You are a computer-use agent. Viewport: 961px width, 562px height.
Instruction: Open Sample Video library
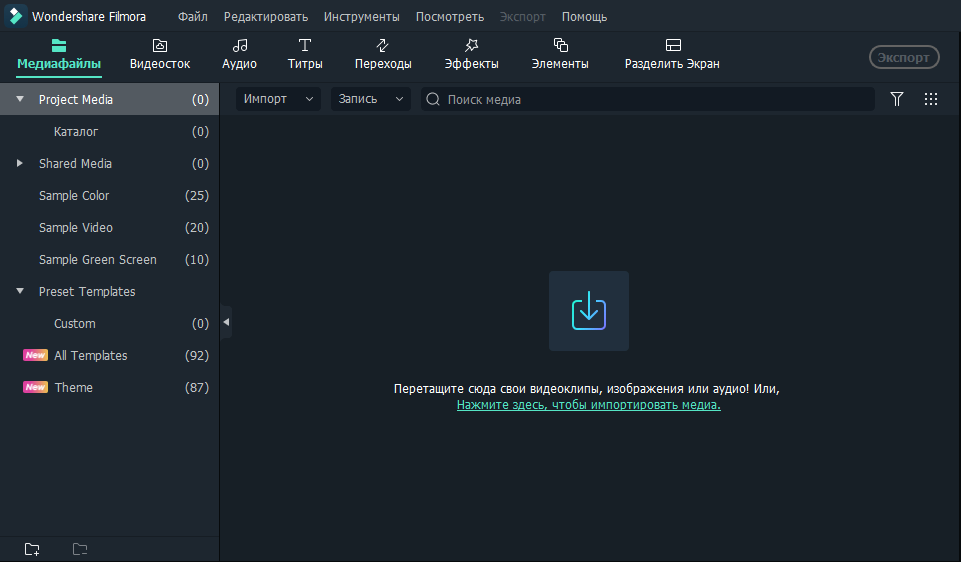pos(109,227)
